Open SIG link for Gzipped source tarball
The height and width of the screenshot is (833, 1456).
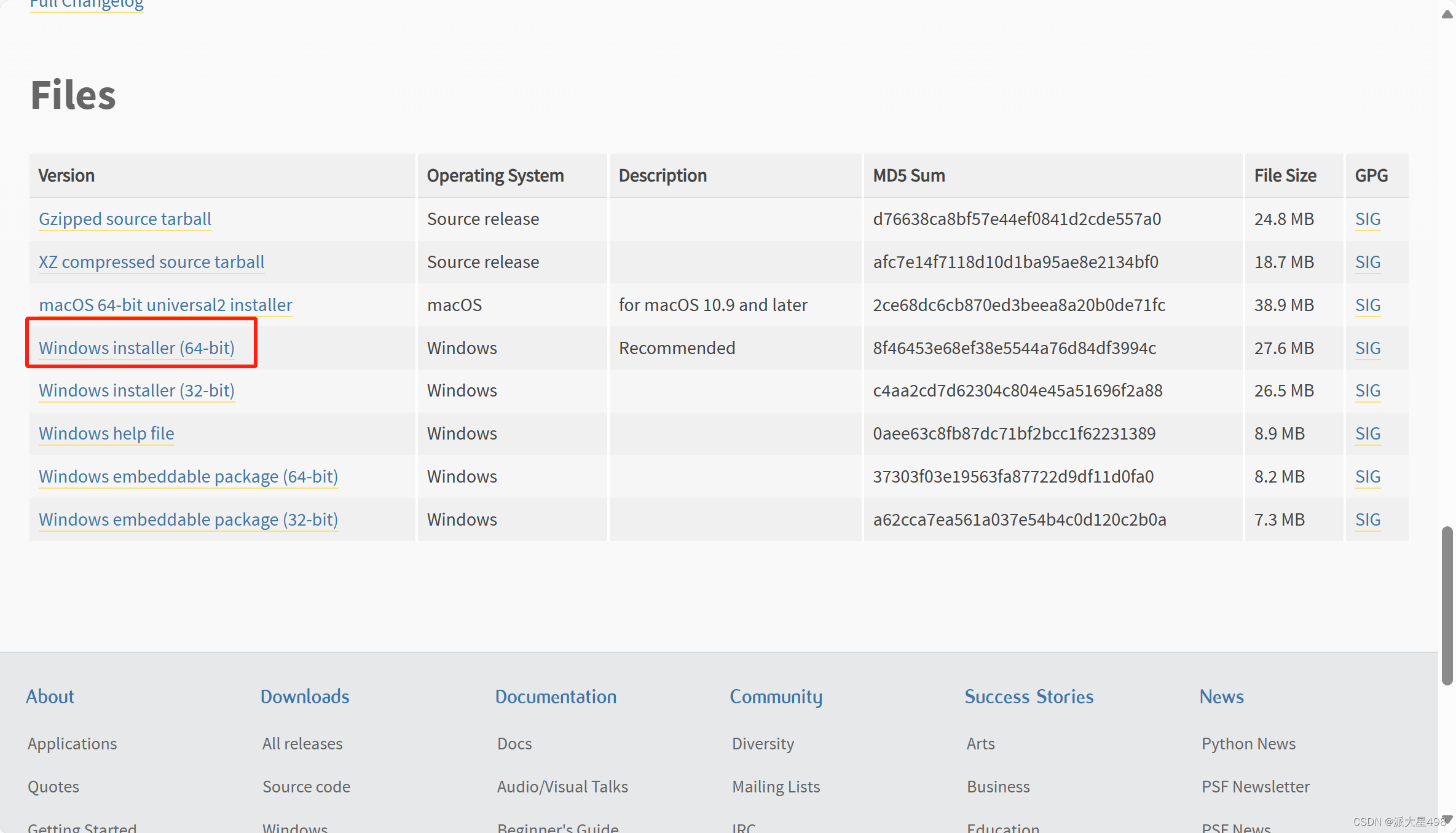(x=1367, y=219)
